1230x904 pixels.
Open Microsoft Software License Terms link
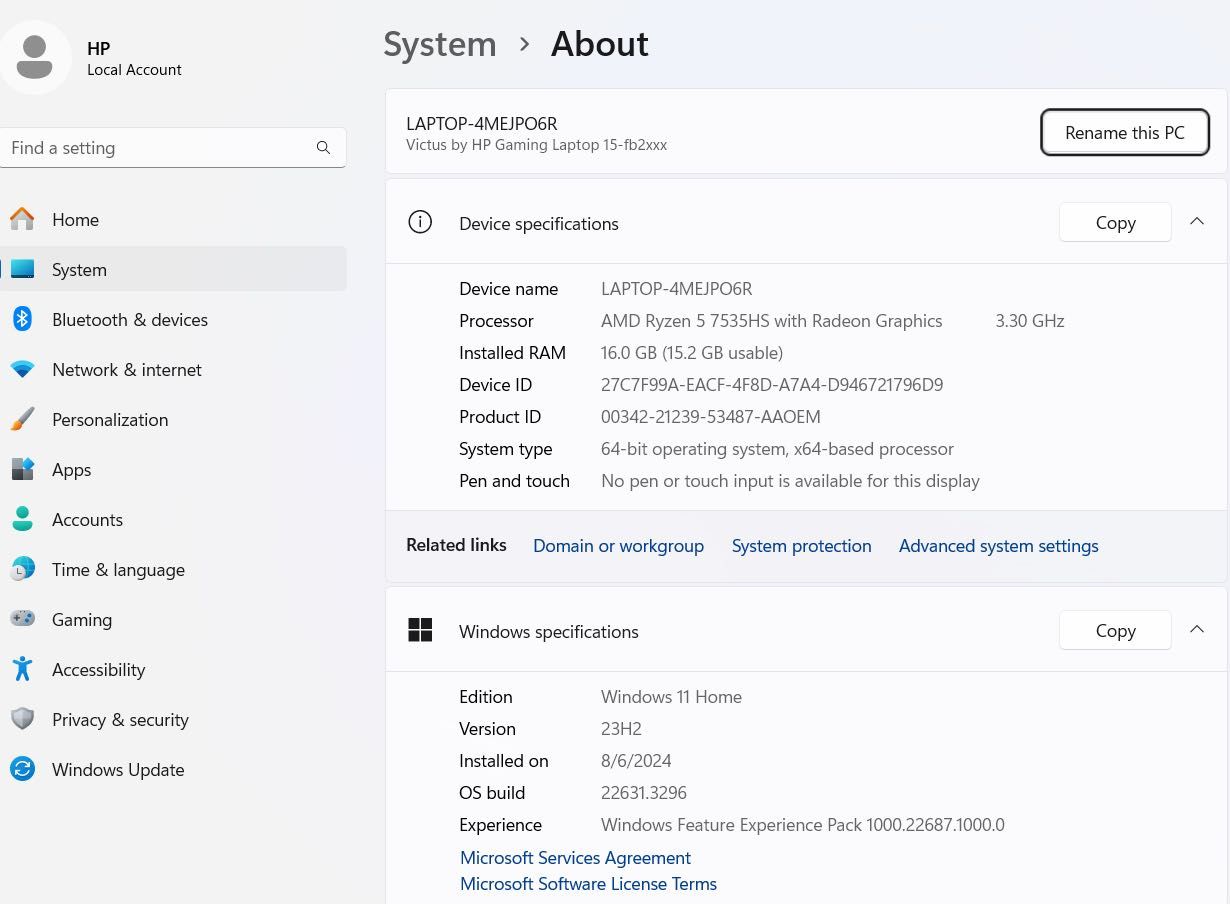[588, 884]
